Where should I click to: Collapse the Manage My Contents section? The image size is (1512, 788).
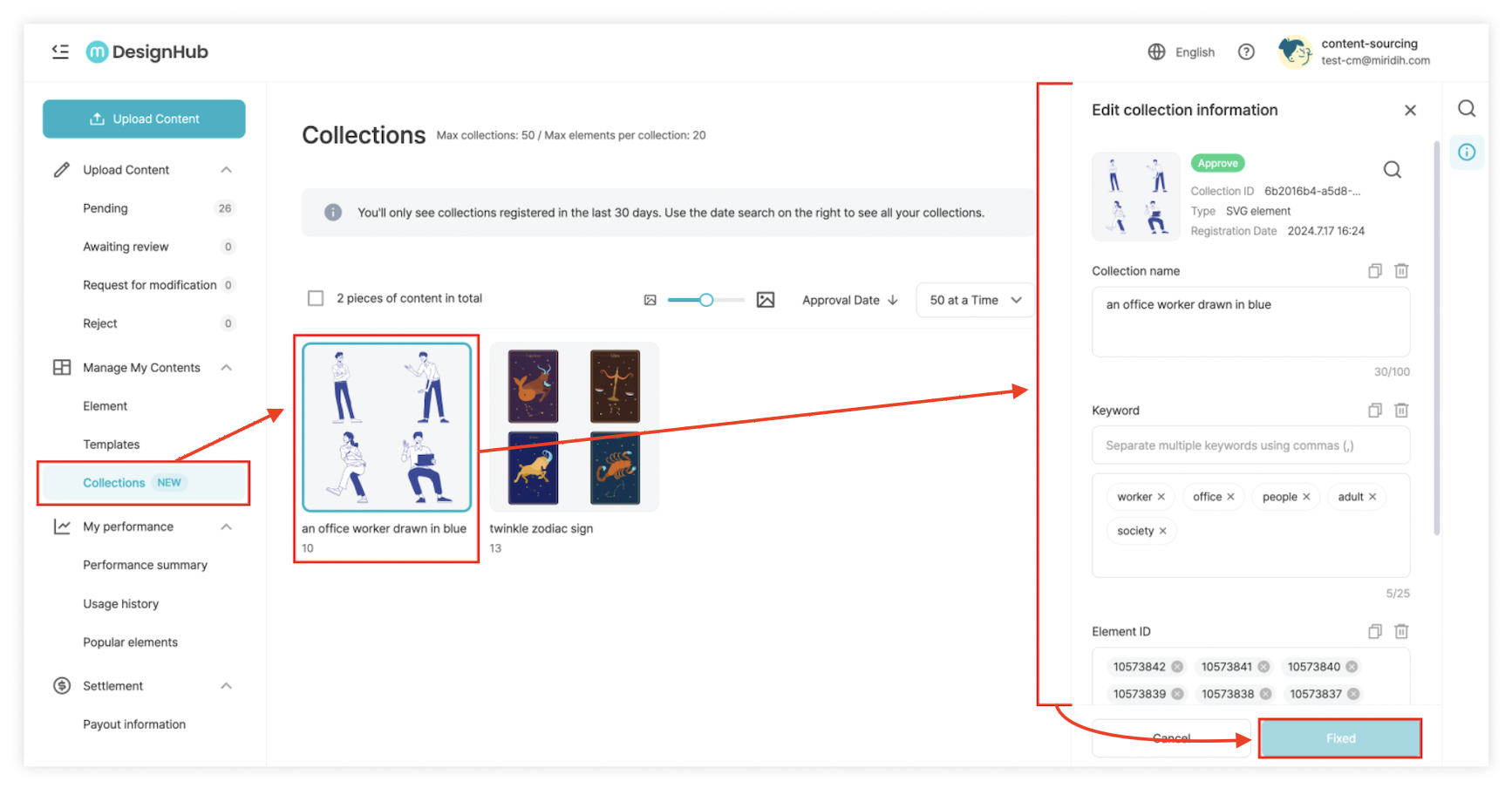click(227, 368)
